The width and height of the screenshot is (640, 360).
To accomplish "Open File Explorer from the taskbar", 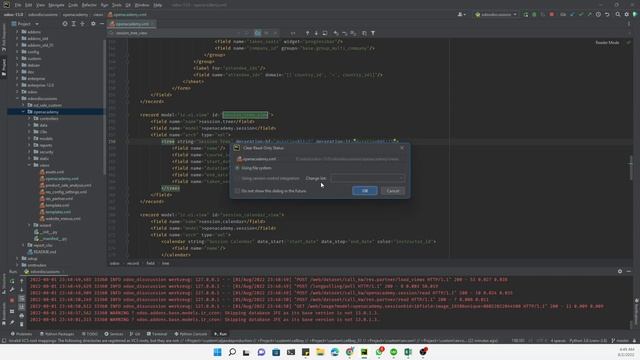I will pos(320,352).
